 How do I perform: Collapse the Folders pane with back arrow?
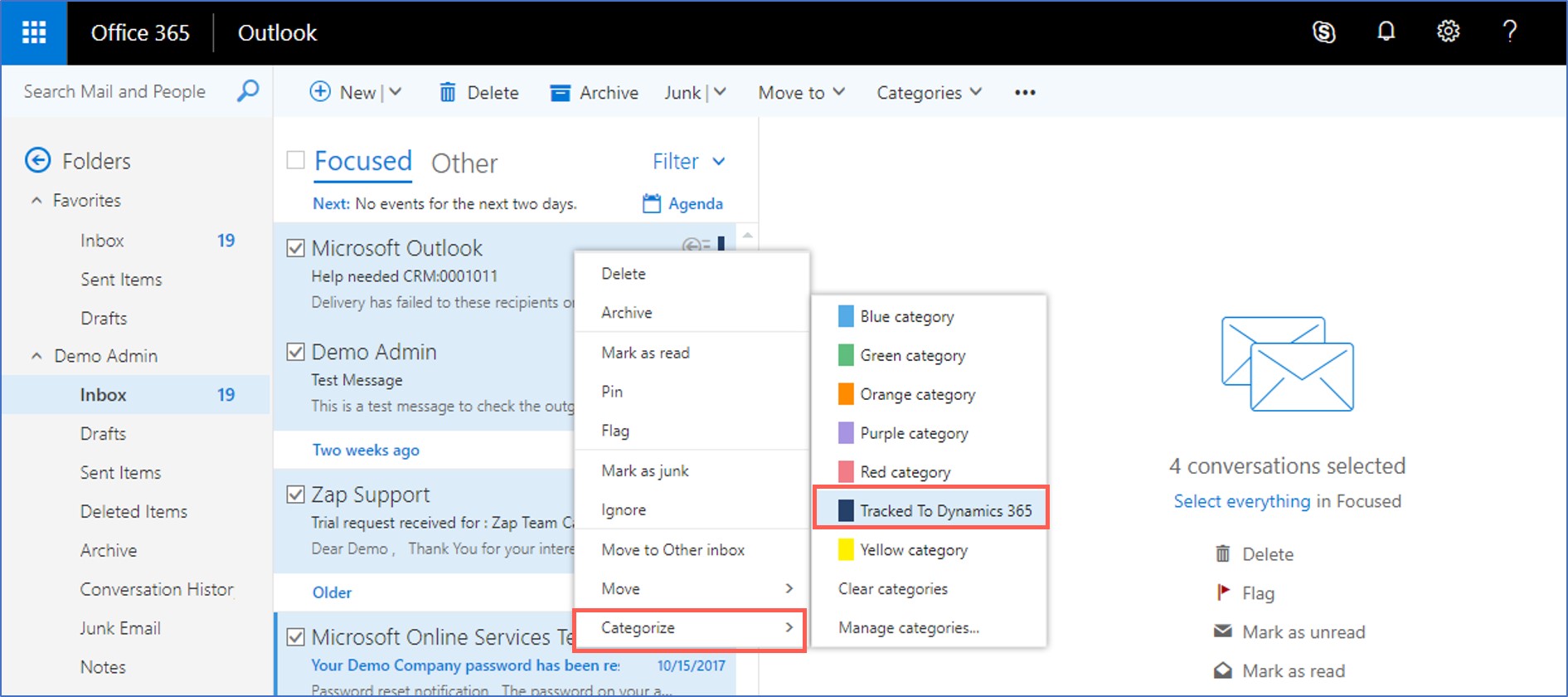click(38, 160)
